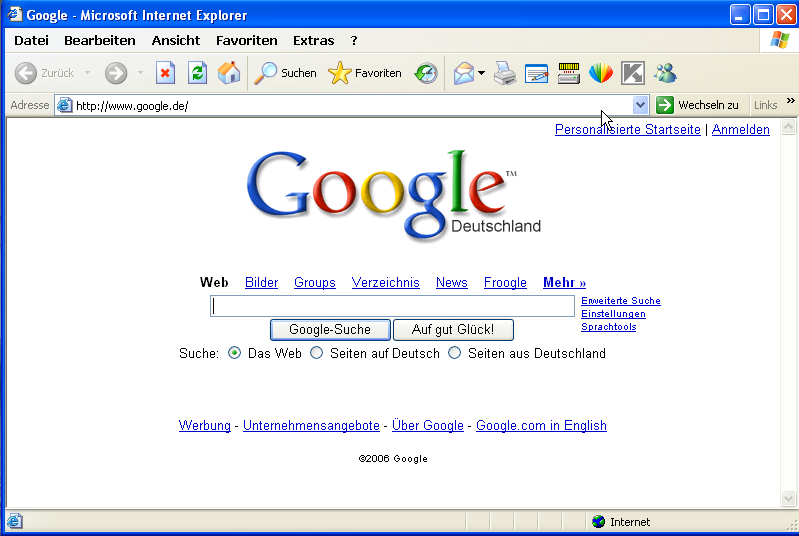Click the IE icon in title bar
The height and width of the screenshot is (536, 799).
[14, 14]
